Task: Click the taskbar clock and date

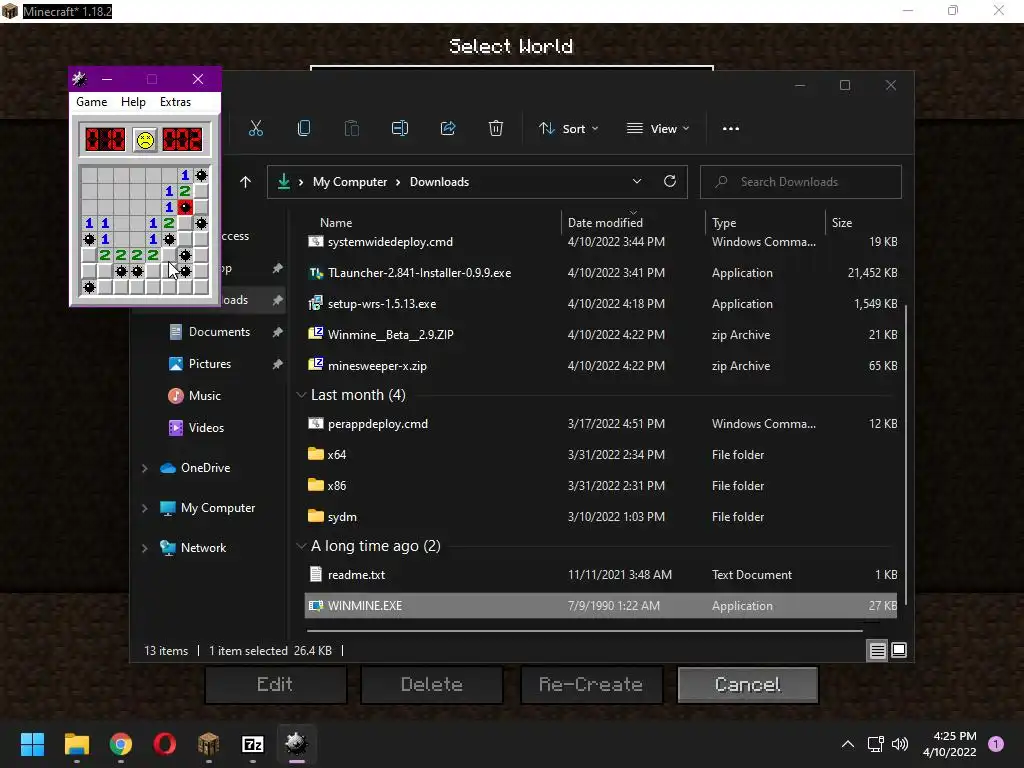Action: 950,744
